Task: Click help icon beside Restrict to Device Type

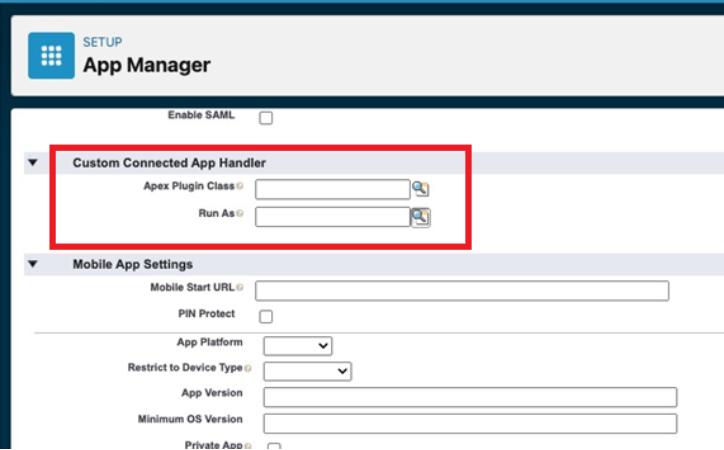Action: pyautogui.click(x=248, y=368)
